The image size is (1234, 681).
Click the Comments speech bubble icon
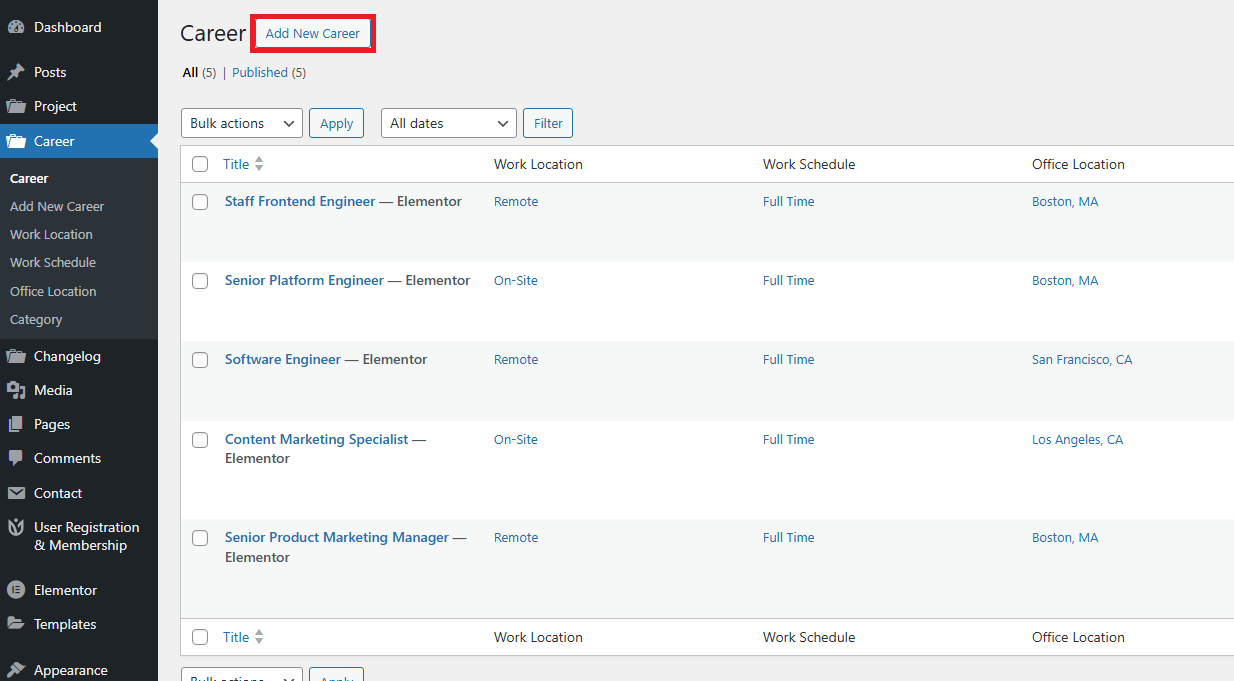coord(16,458)
